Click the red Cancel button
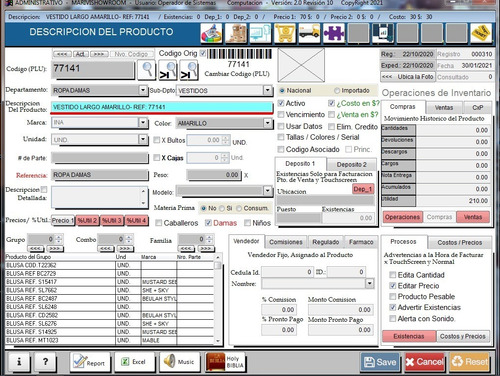This screenshot has height=376, width=500. pos(425,362)
